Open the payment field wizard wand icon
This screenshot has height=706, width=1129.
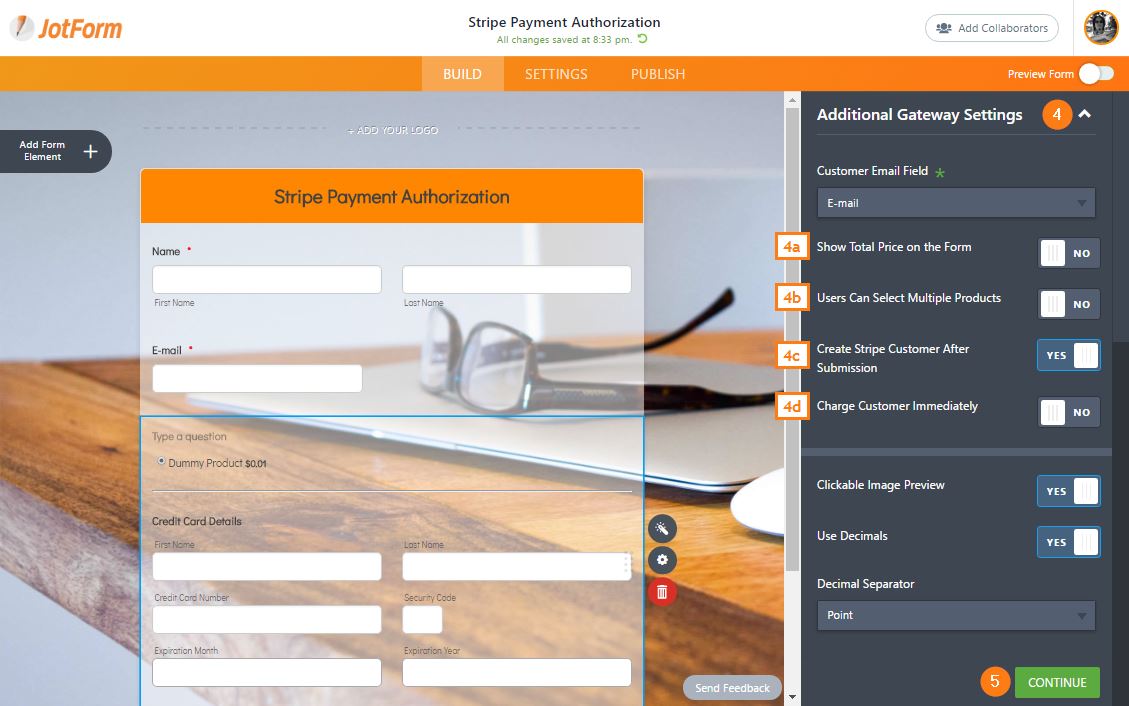(662, 529)
